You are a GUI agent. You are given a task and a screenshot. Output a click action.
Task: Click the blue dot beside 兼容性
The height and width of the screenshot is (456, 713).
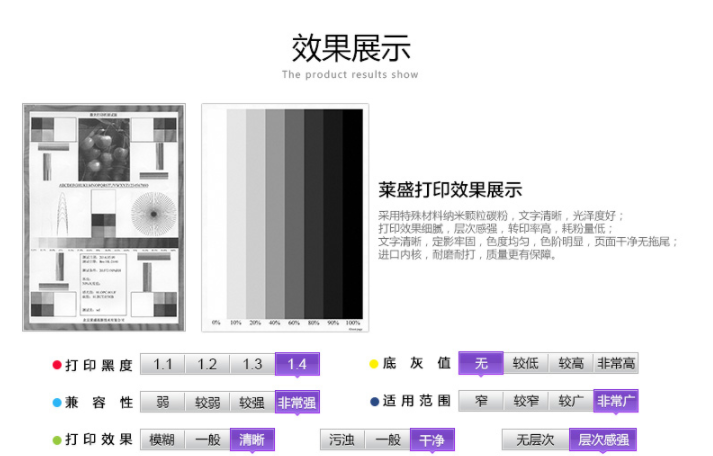tap(57, 402)
